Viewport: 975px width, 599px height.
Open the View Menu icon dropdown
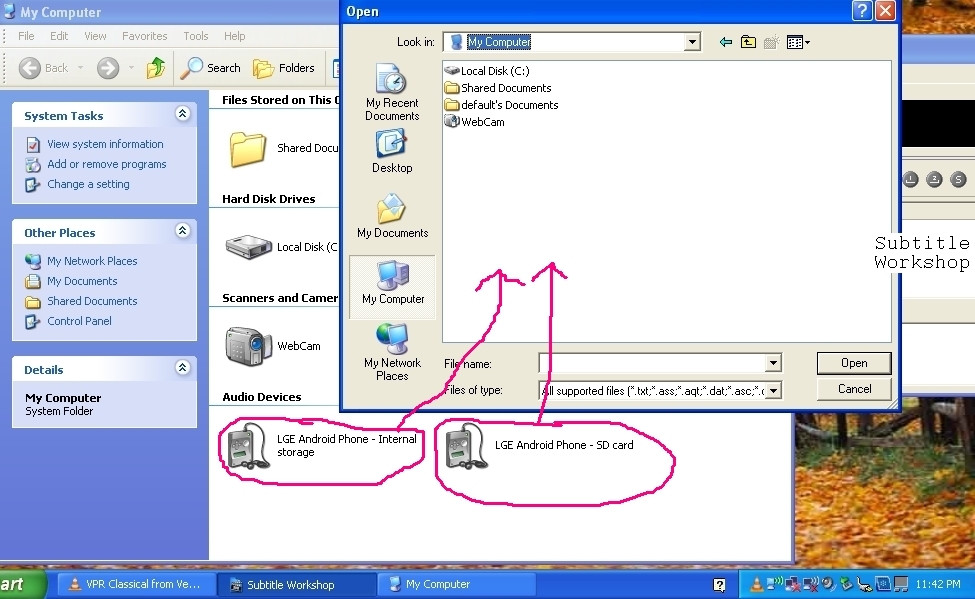(x=798, y=42)
